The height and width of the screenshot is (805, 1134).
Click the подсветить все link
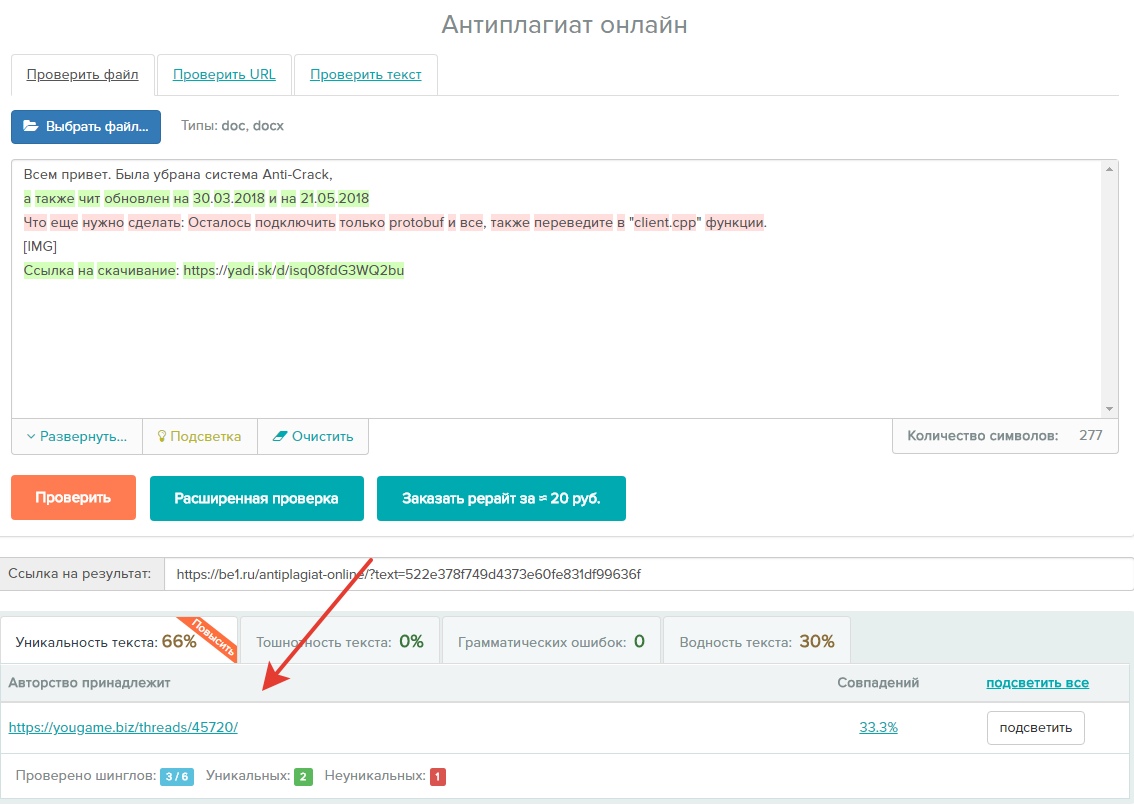[x=1037, y=683]
